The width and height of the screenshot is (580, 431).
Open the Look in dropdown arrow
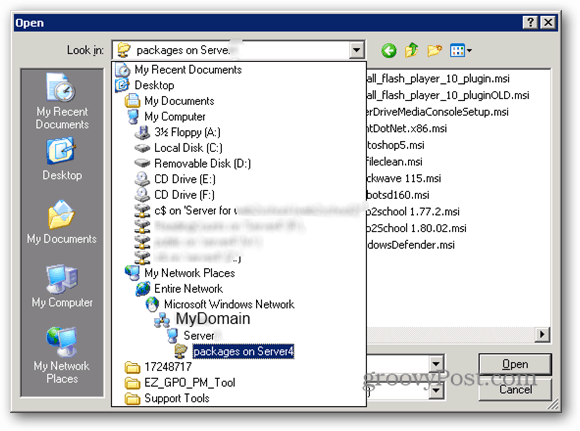click(x=357, y=50)
